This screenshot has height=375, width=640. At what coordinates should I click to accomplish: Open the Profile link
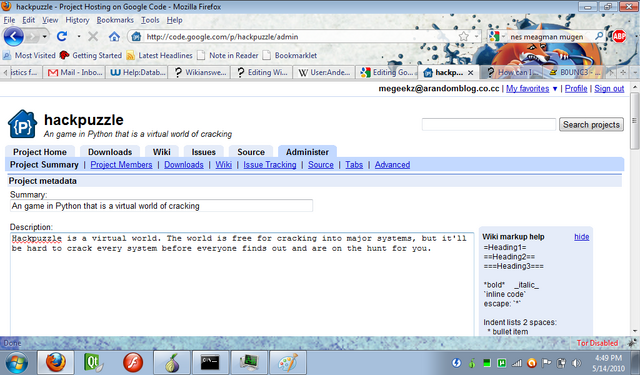(x=576, y=89)
